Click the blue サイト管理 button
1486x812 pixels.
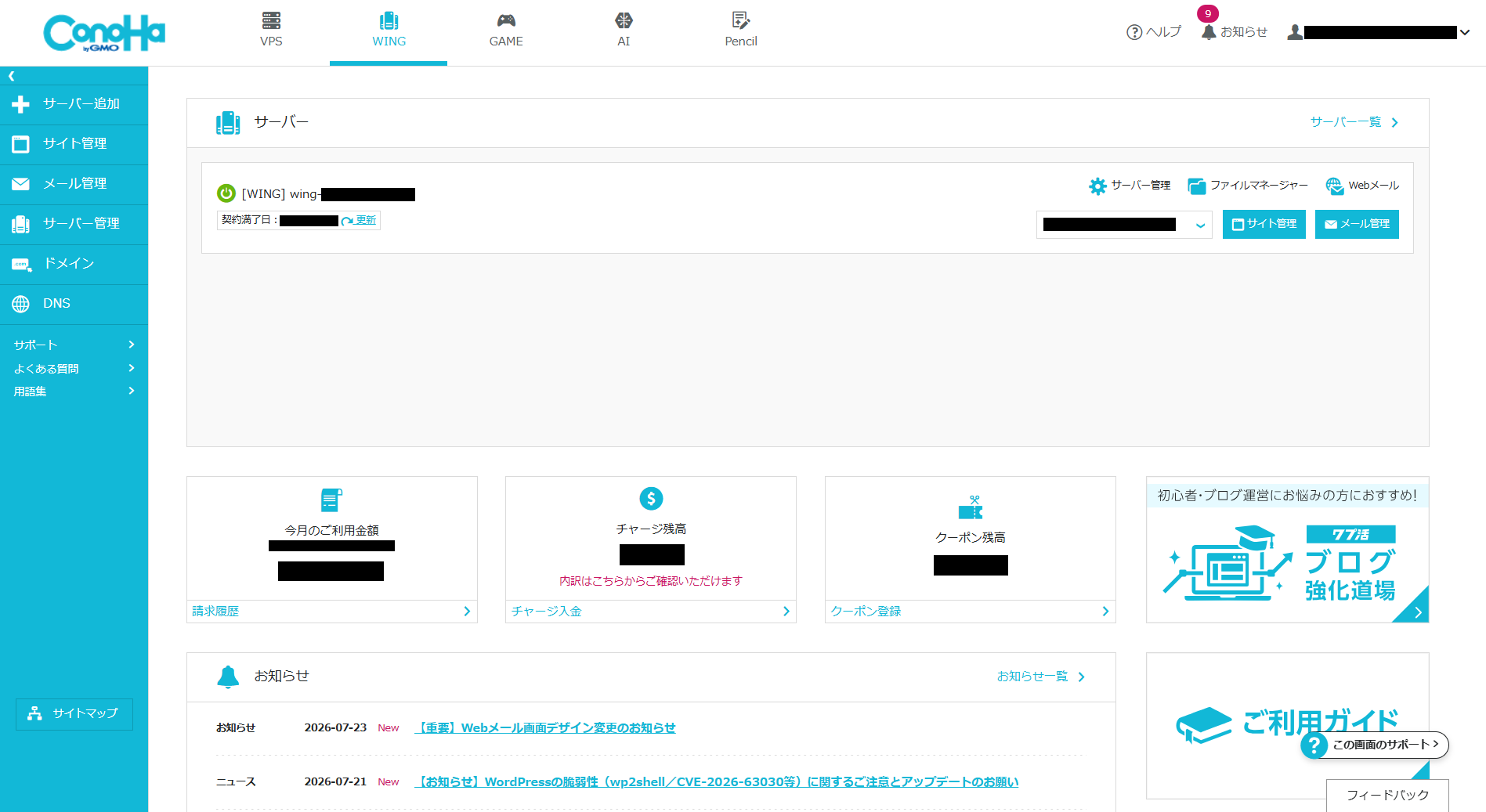[x=1264, y=225]
